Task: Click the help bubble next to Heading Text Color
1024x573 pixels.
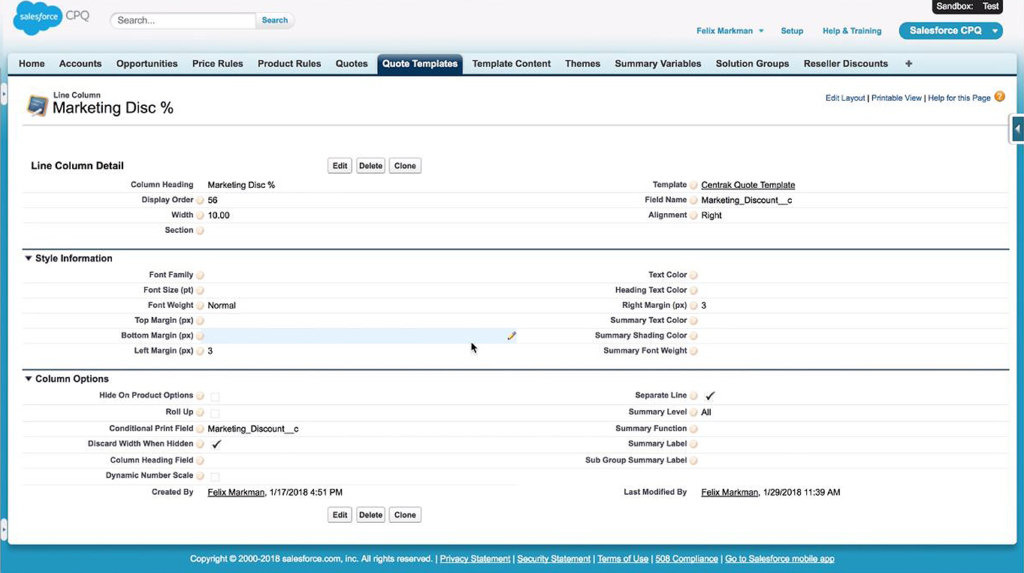Action: tap(694, 290)
